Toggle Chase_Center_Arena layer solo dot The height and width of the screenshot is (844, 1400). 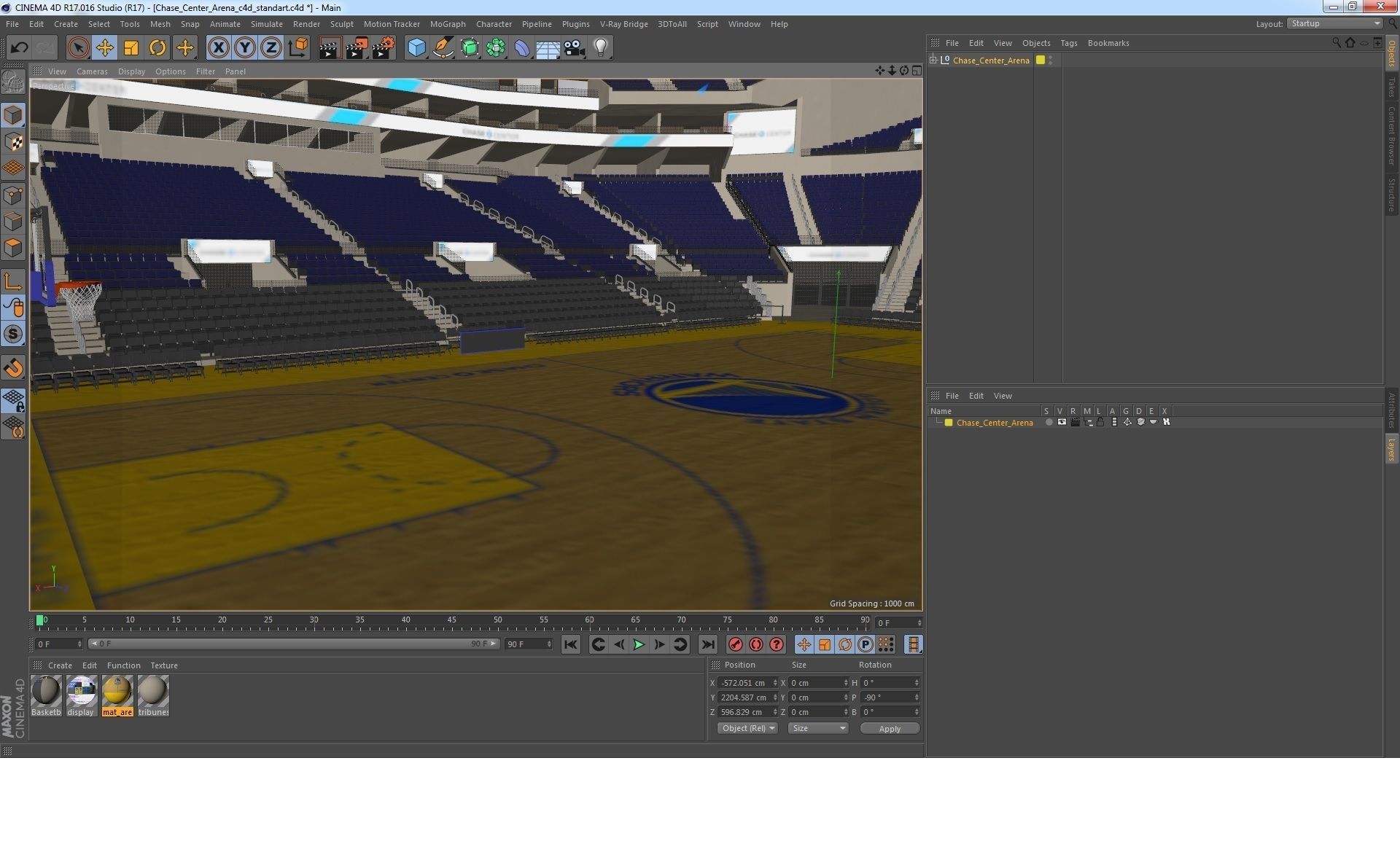1049,422
